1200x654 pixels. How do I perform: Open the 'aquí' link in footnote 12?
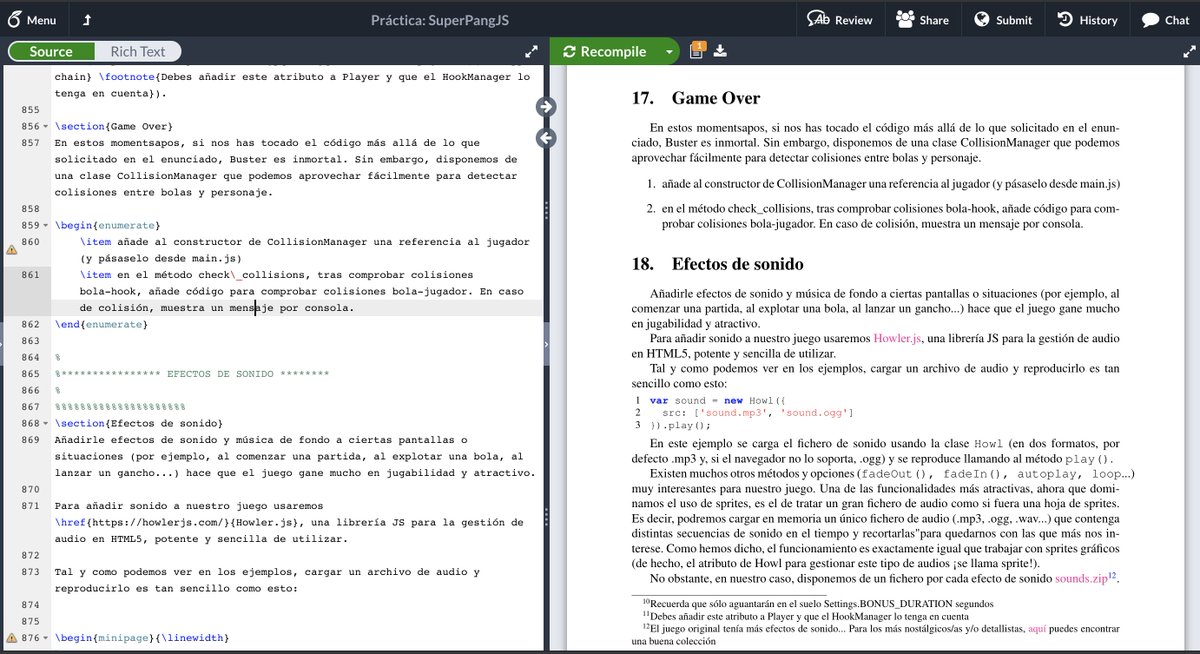click(x=1038, y=629)
